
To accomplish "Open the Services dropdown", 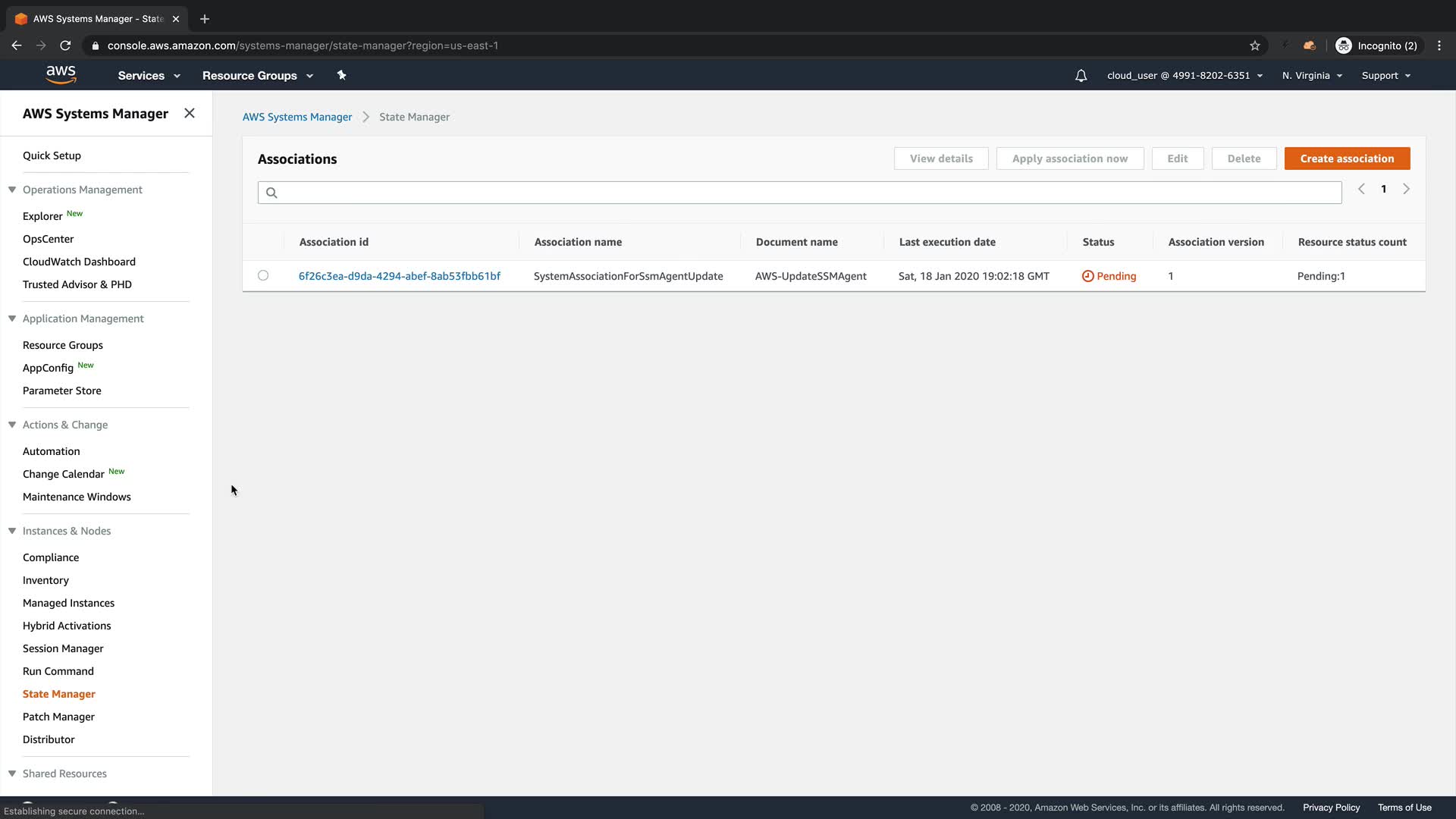I will click(149, 76).
